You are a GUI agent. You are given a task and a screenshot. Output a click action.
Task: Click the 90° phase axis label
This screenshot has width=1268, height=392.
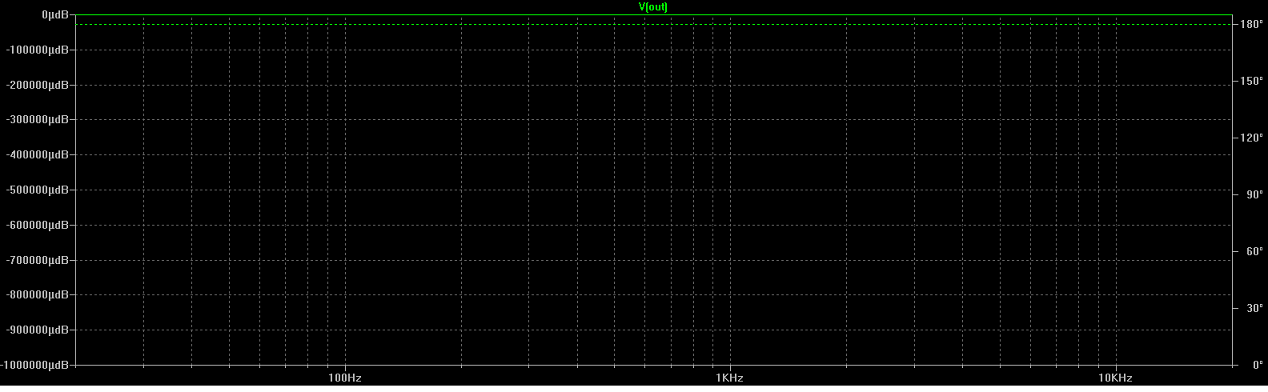pos(1255,195)
